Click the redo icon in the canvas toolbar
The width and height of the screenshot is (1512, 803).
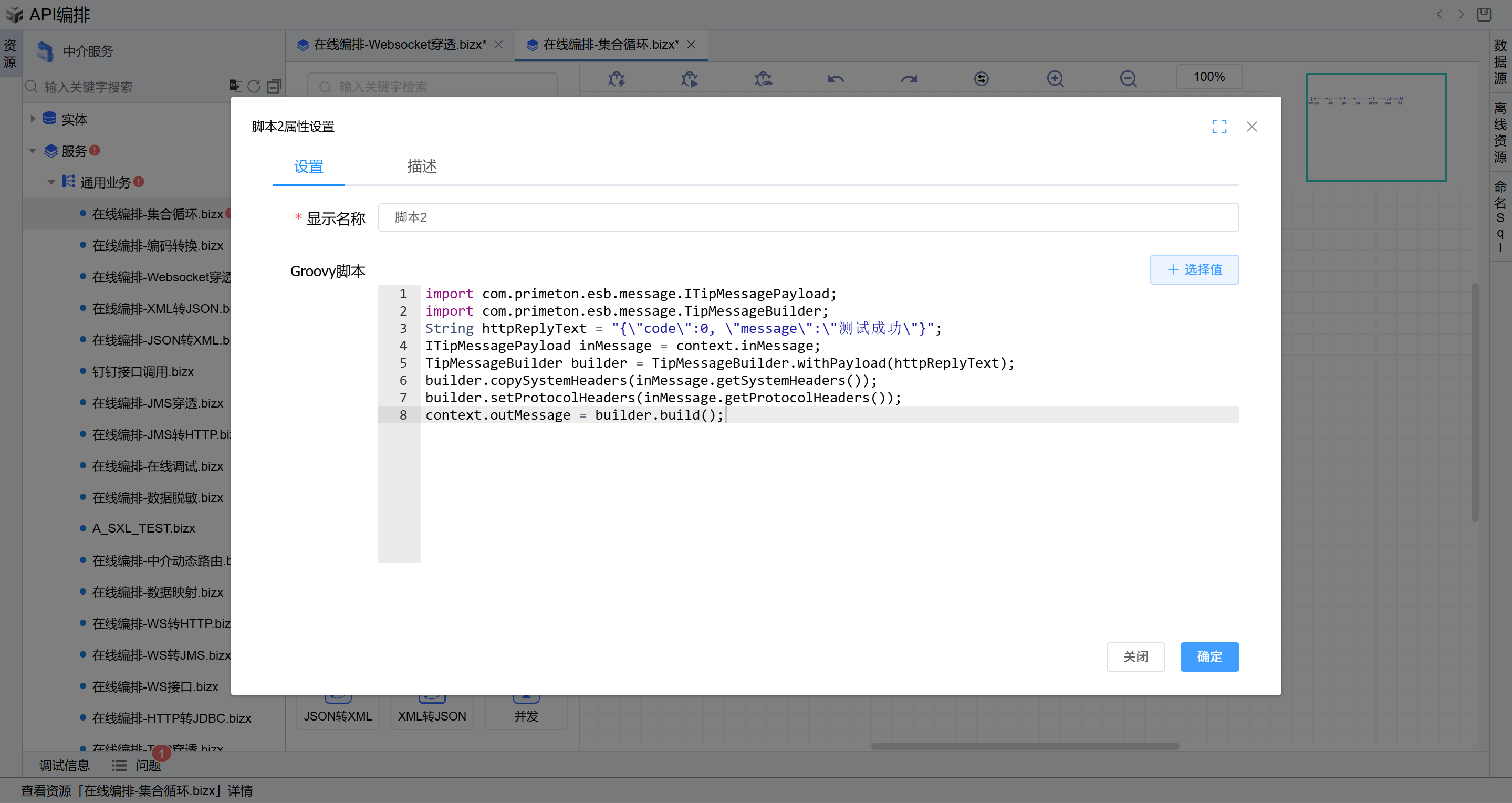coord(909,79)
